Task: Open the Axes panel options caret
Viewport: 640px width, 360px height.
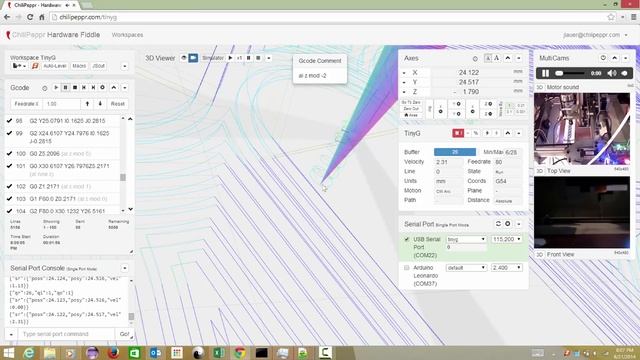Action: 519,58
